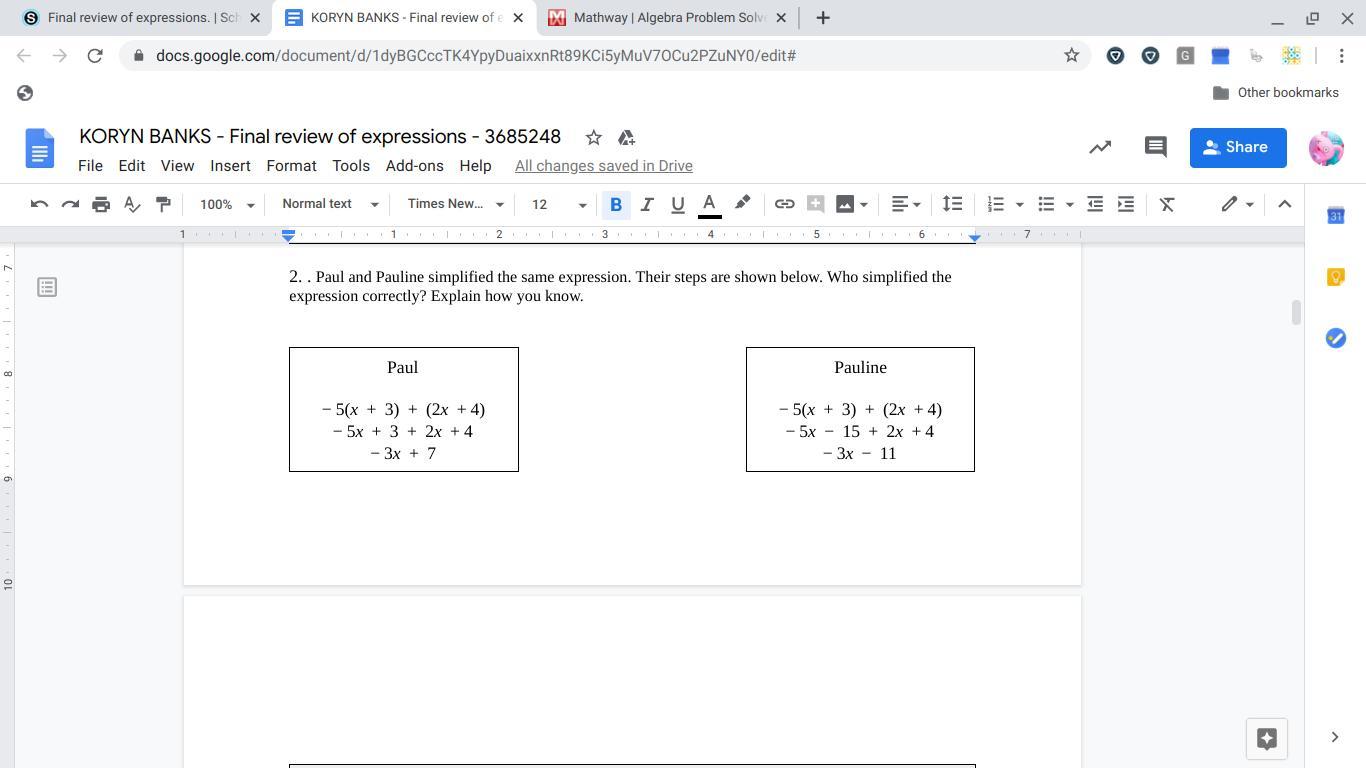Star this document
The height and width of the screenshot is (768, 1366).
coord(593,137)
